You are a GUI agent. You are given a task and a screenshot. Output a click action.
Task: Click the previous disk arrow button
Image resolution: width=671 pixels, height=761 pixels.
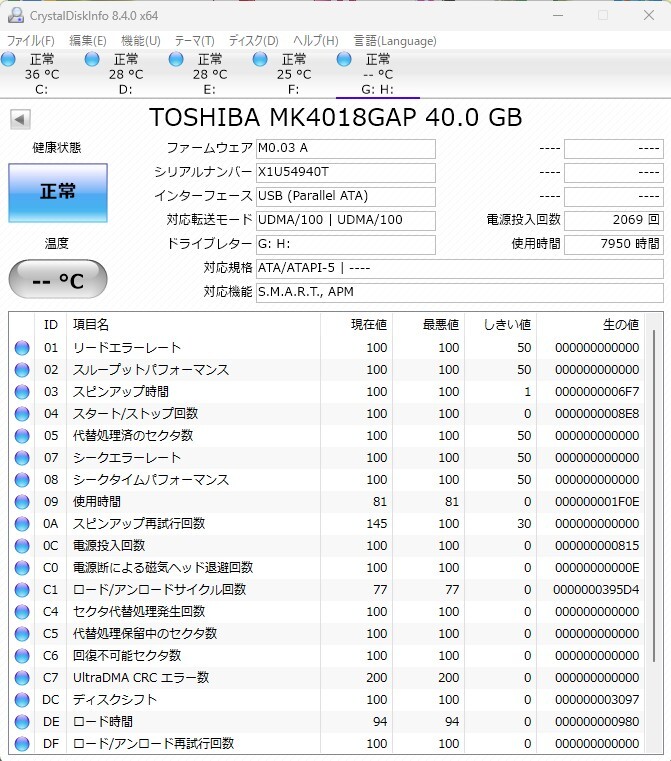coord(19,119)
